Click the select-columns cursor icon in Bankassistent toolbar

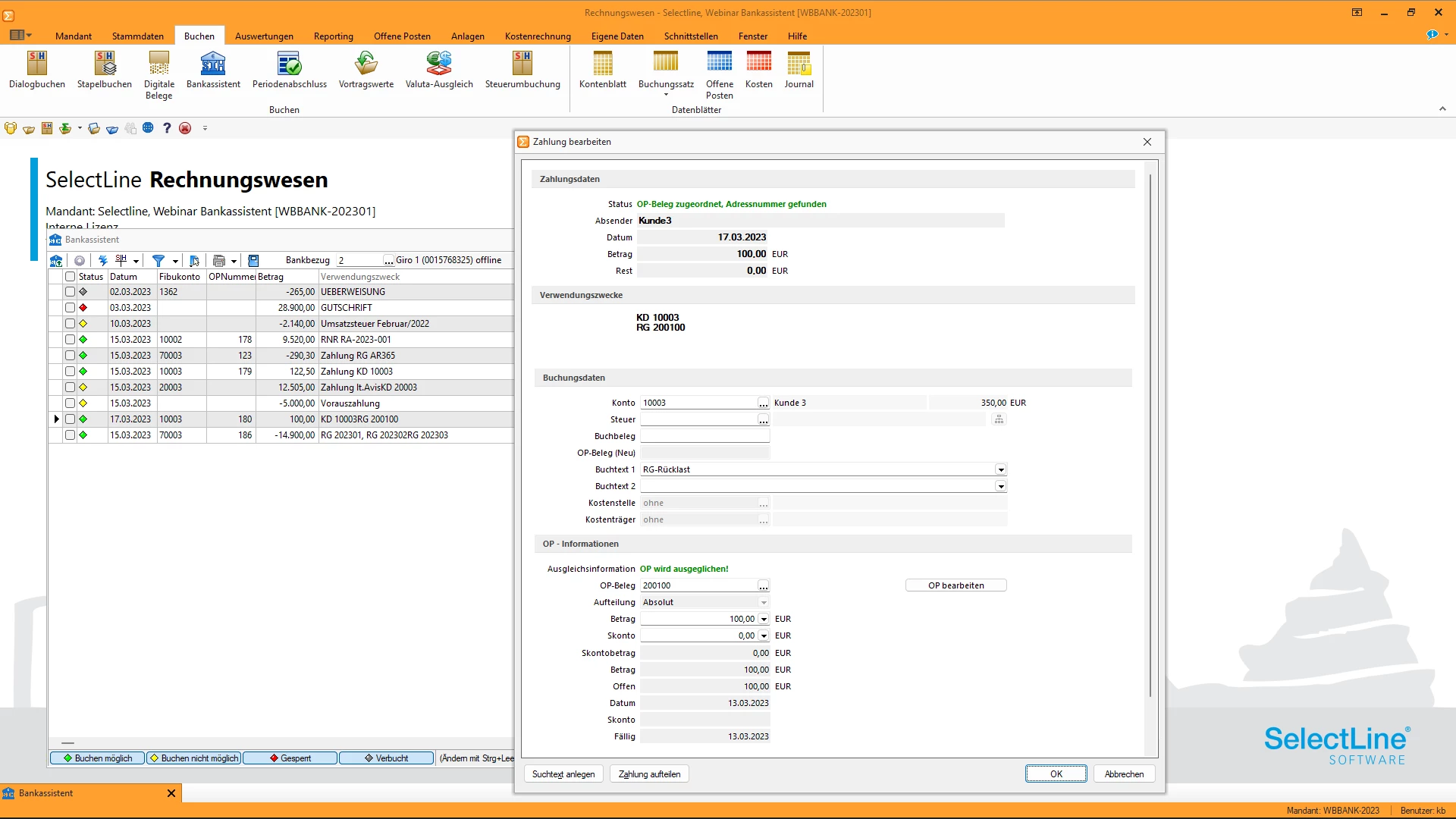point(194,260)
